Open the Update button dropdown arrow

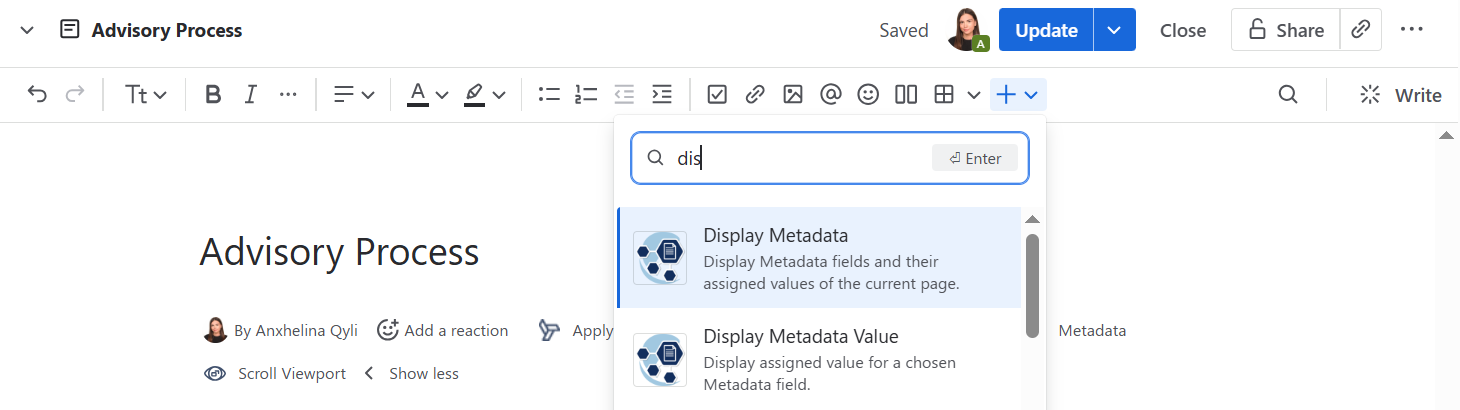(x=1114, y=30)
